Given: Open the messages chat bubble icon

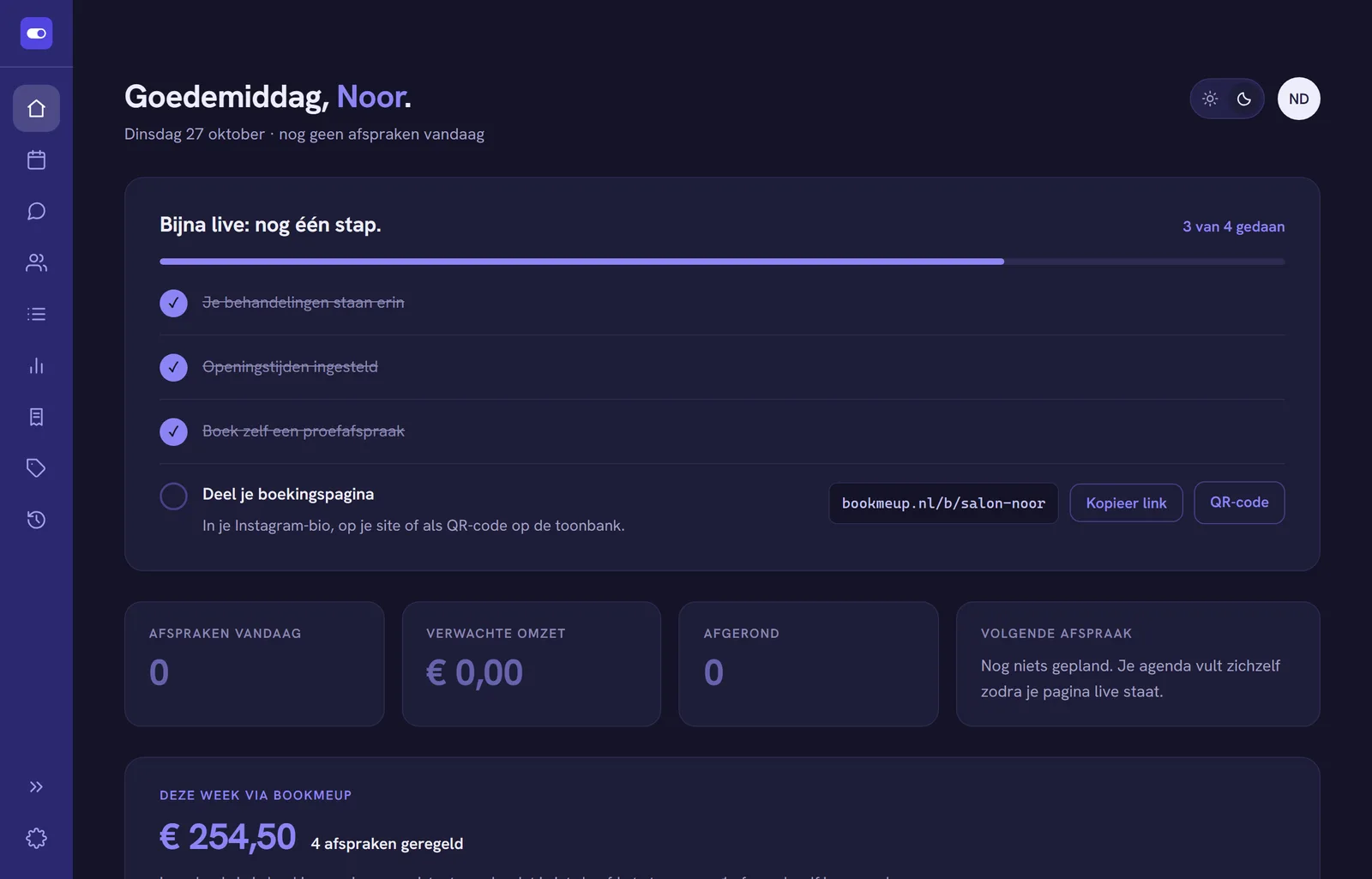Looking at the screenshot, I should pyautogui.click(x=36, y=211).
